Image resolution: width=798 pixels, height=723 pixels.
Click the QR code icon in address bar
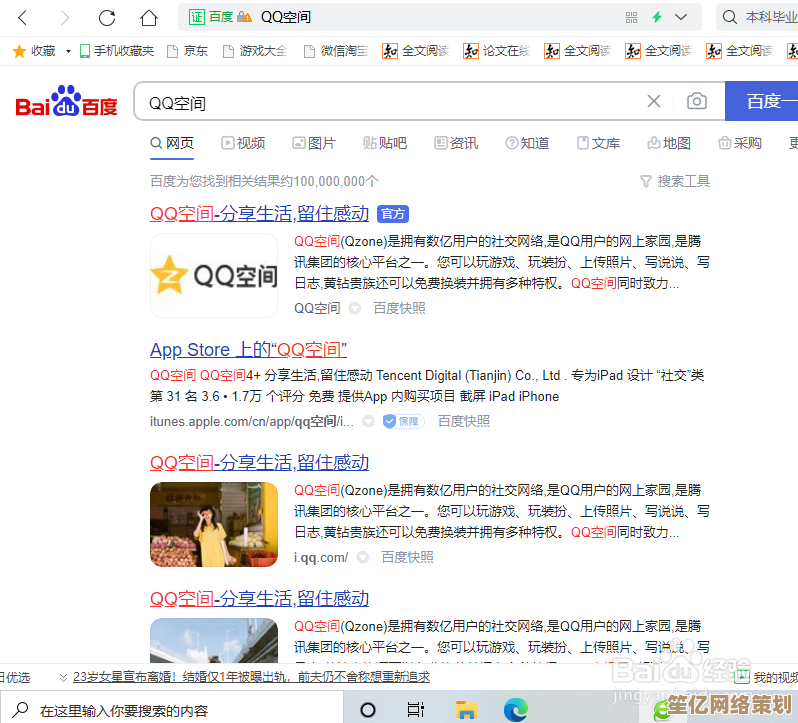click(x=631, y=18)
